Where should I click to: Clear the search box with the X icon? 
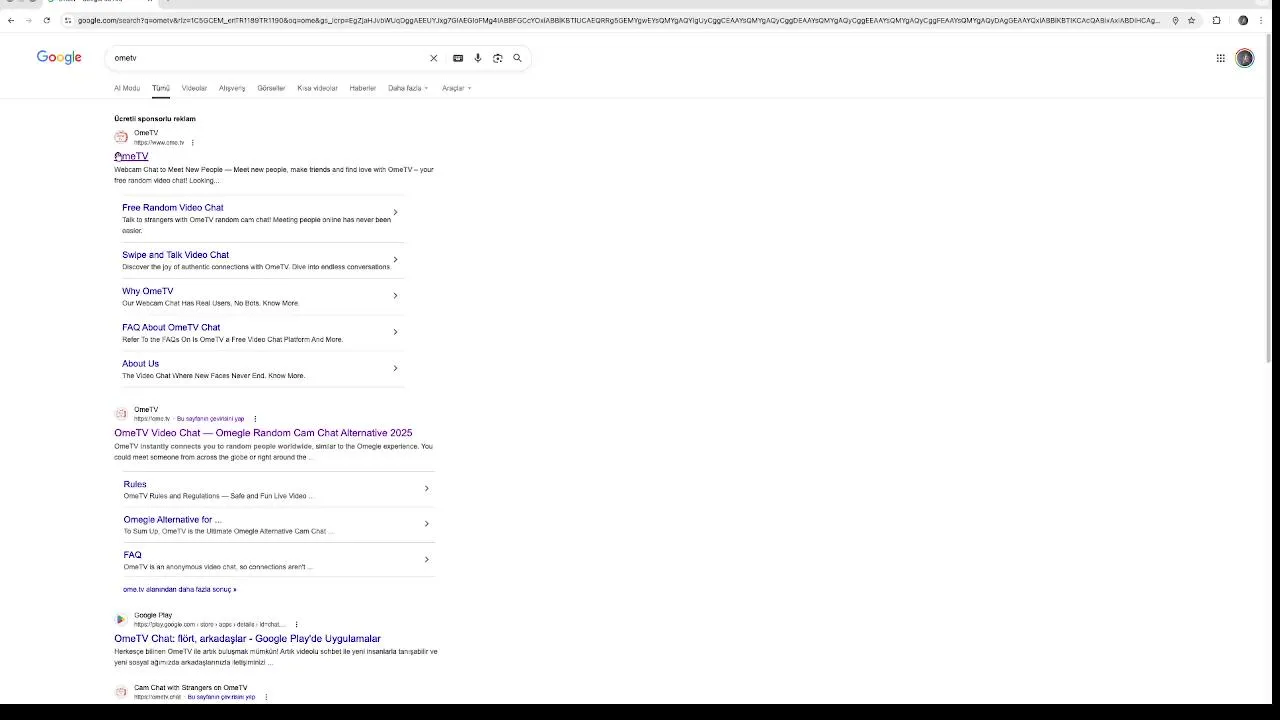433,58
